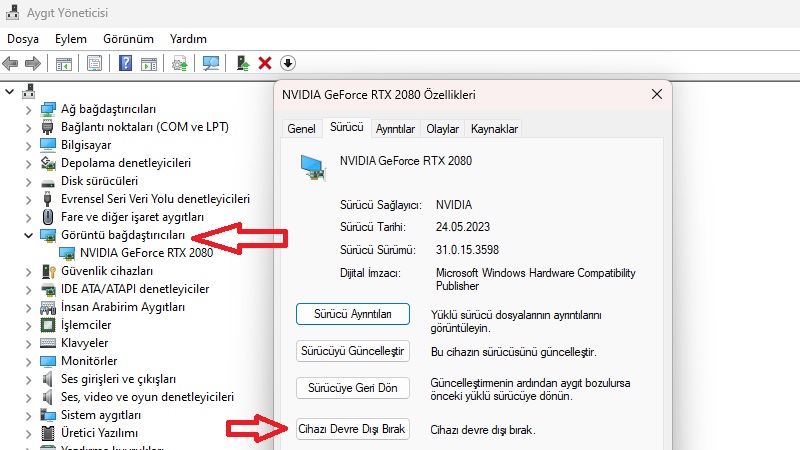This screenshot has height=450, width=800.
Task: Click the Properties sheet toolbar icon
Action: [x=94, y=63]
